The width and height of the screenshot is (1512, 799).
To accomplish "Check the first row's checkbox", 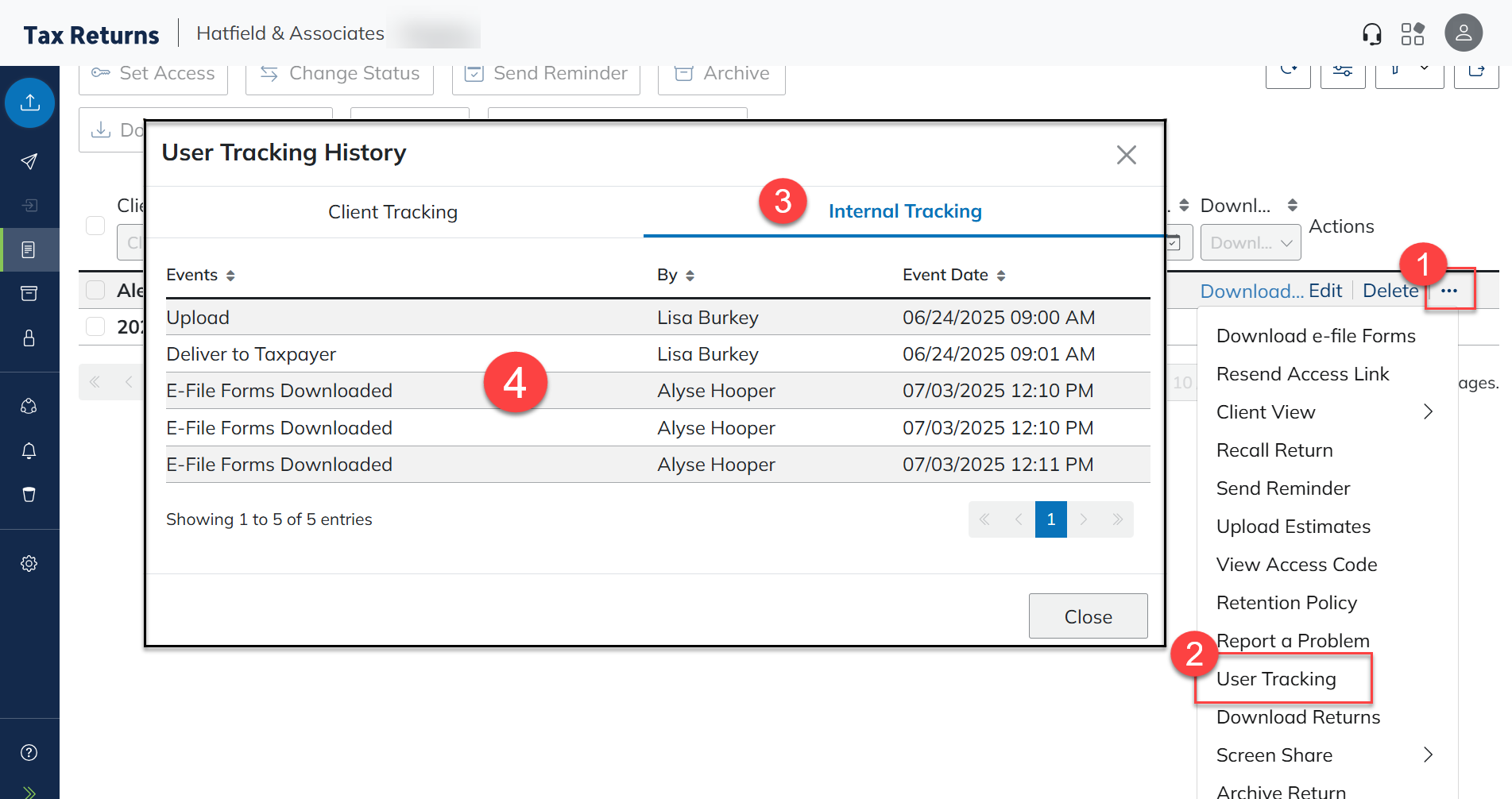I will click(95, 290).
